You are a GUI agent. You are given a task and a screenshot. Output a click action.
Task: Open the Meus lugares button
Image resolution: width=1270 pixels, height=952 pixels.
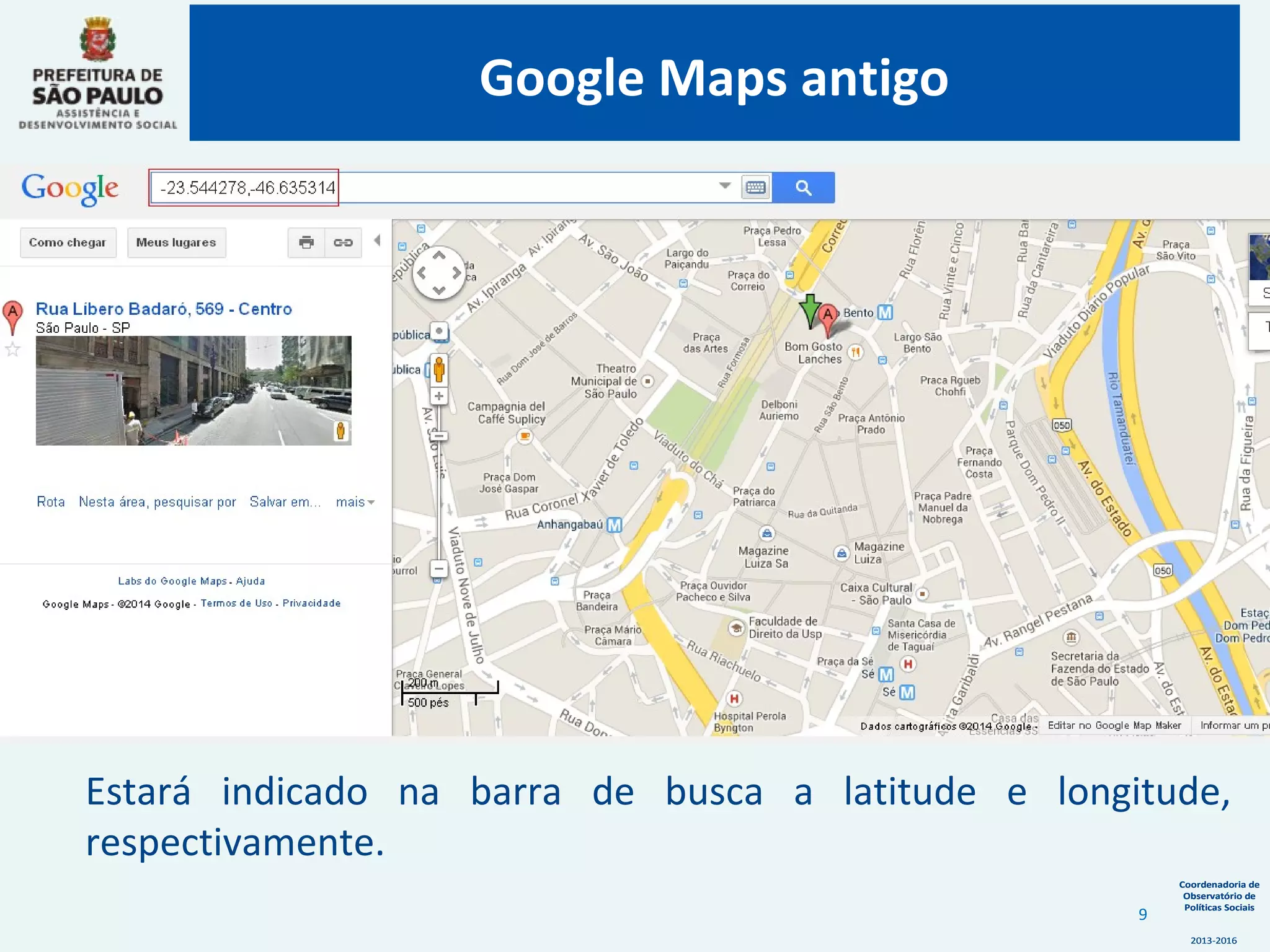(x=176, y=242)
